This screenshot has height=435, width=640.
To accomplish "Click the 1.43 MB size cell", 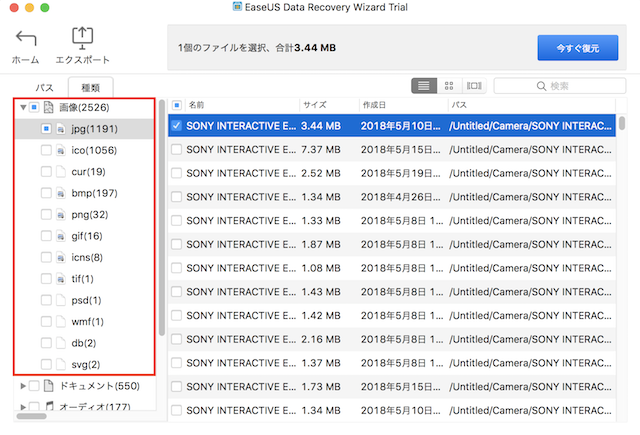I will click(x=321, y=292).
